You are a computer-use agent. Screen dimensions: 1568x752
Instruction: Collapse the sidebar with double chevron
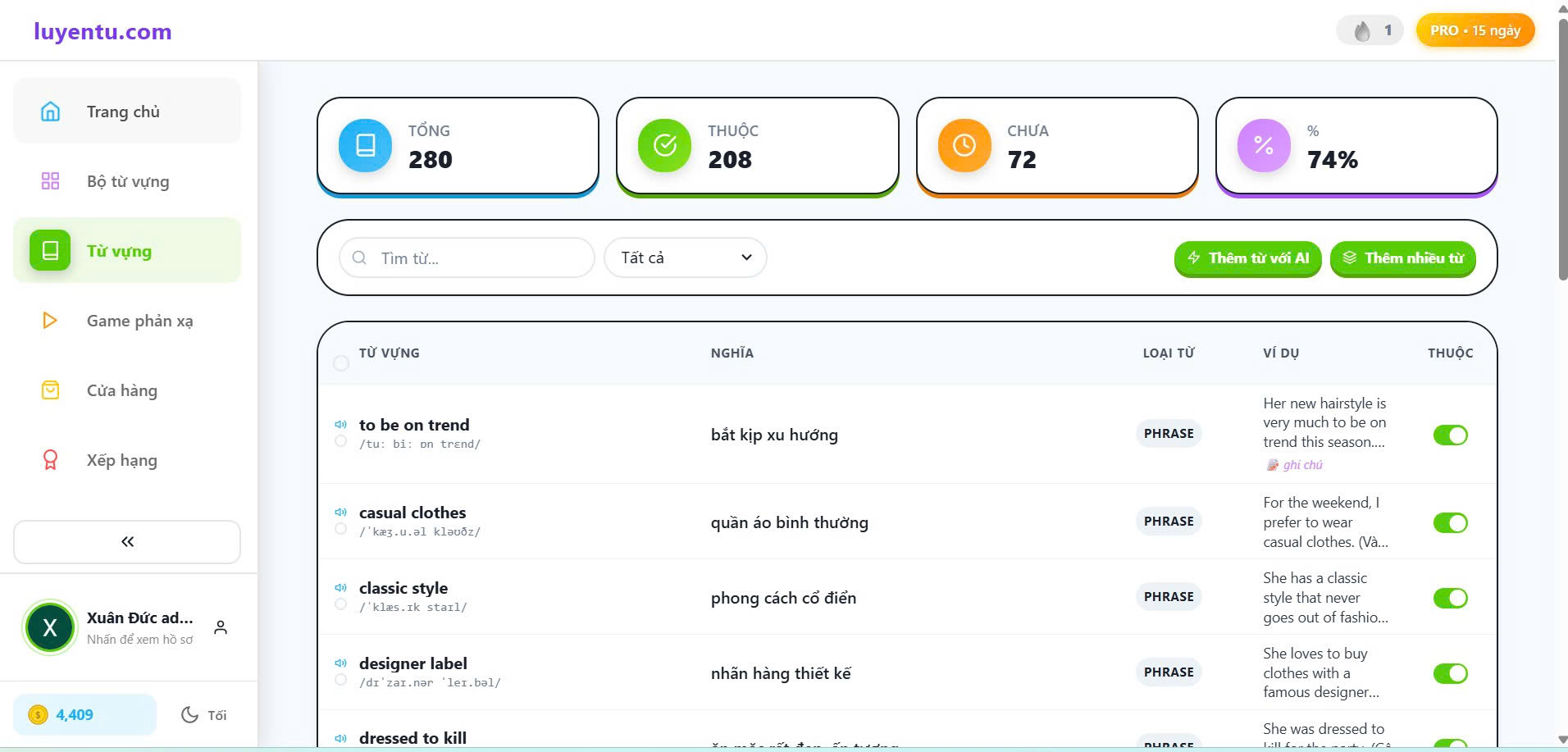127,541
